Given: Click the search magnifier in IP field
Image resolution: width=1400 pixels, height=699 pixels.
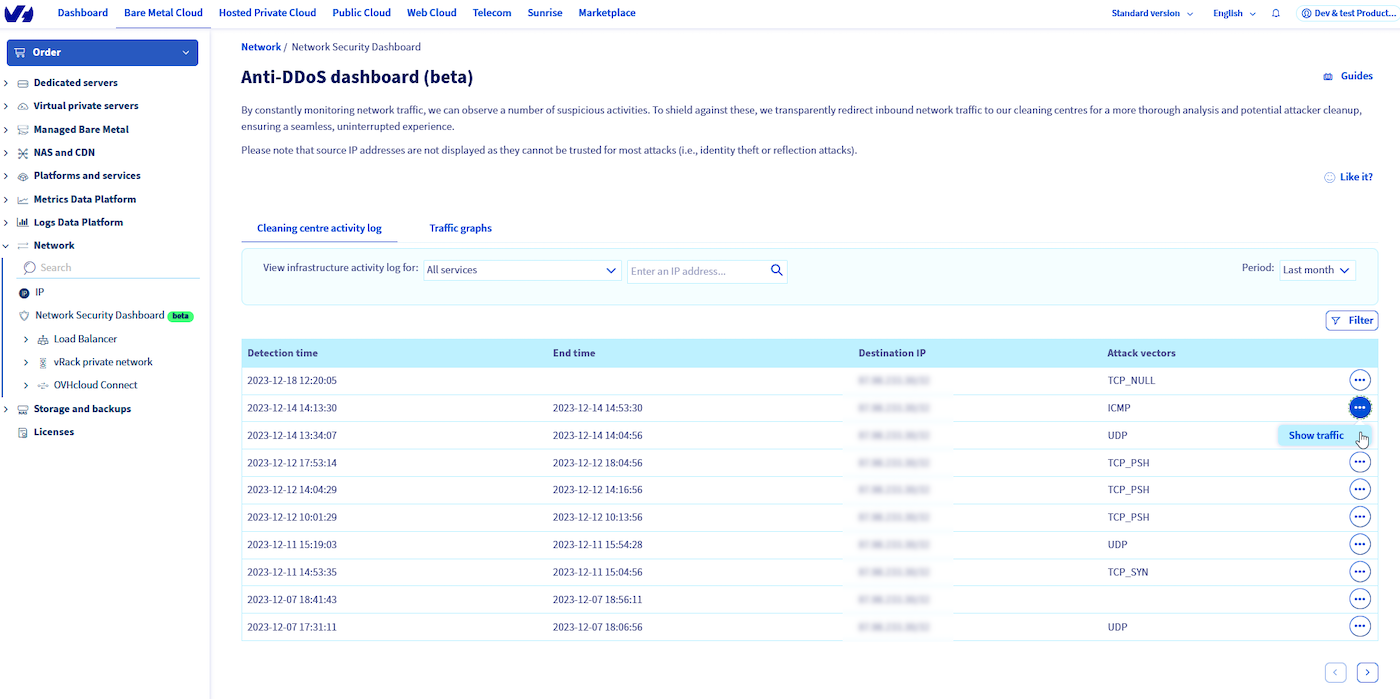Looking at the screenshot, I should tap(776, 270).
